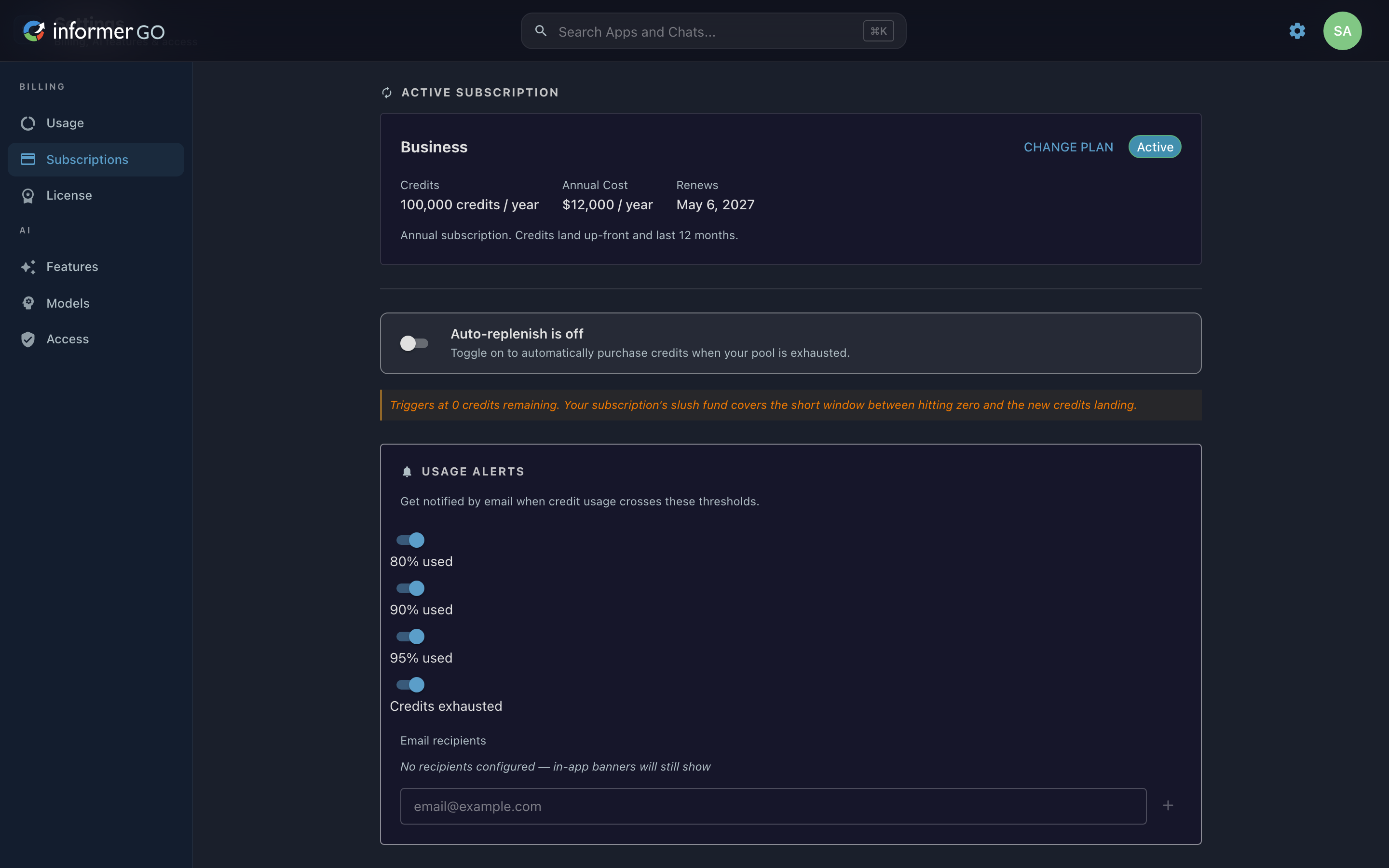Image resolution: width=1389 pixels, height=868 pixels.
Task: Click the ⌘K shortcut badge
Action: [878, 31]
